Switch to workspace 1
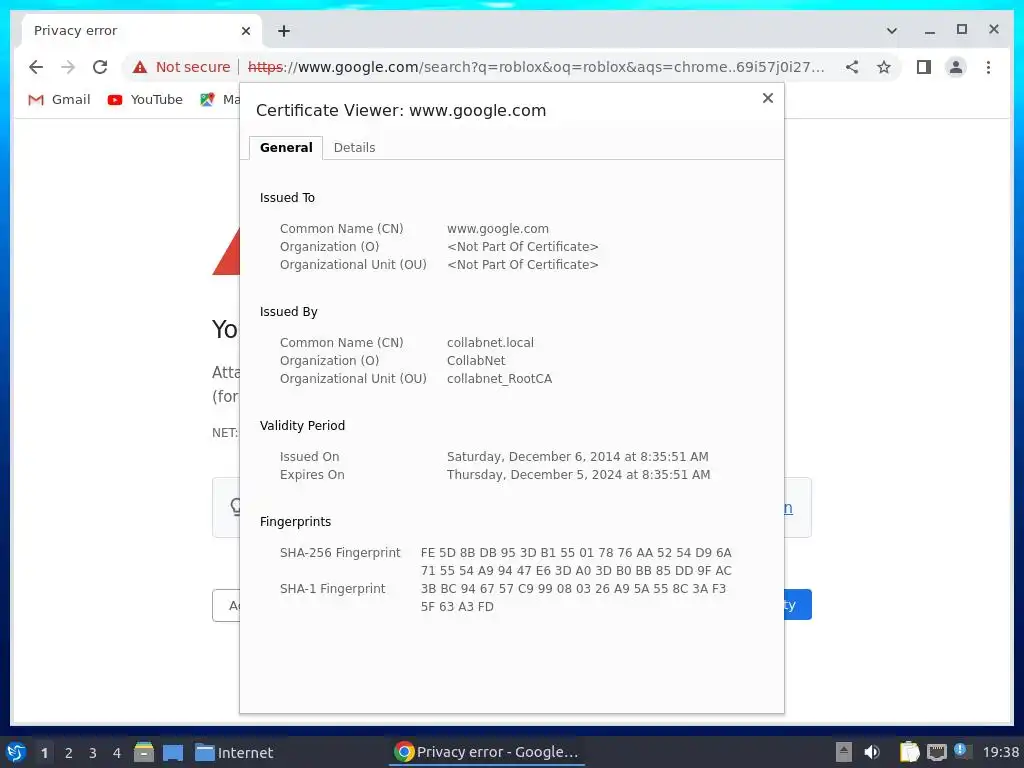Viewport: 1024px width, 768px height. (x=44, y=753)
